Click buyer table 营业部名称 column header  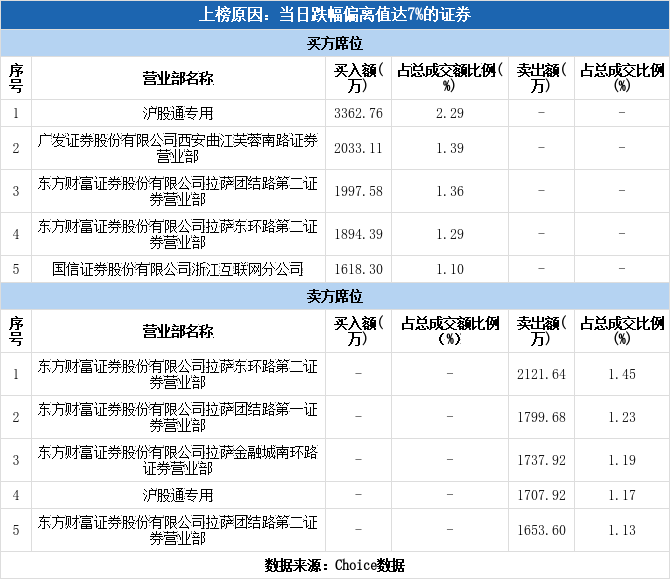[x=178, y=79]
